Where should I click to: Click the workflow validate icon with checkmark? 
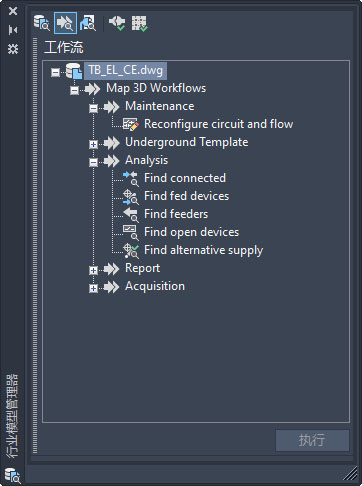click(x=117, y=23)
